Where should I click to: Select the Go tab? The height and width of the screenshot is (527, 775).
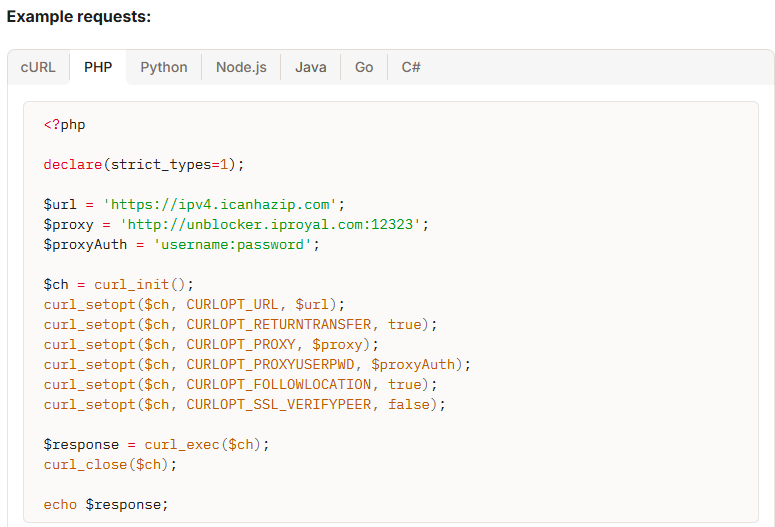(x=364, y=67)
